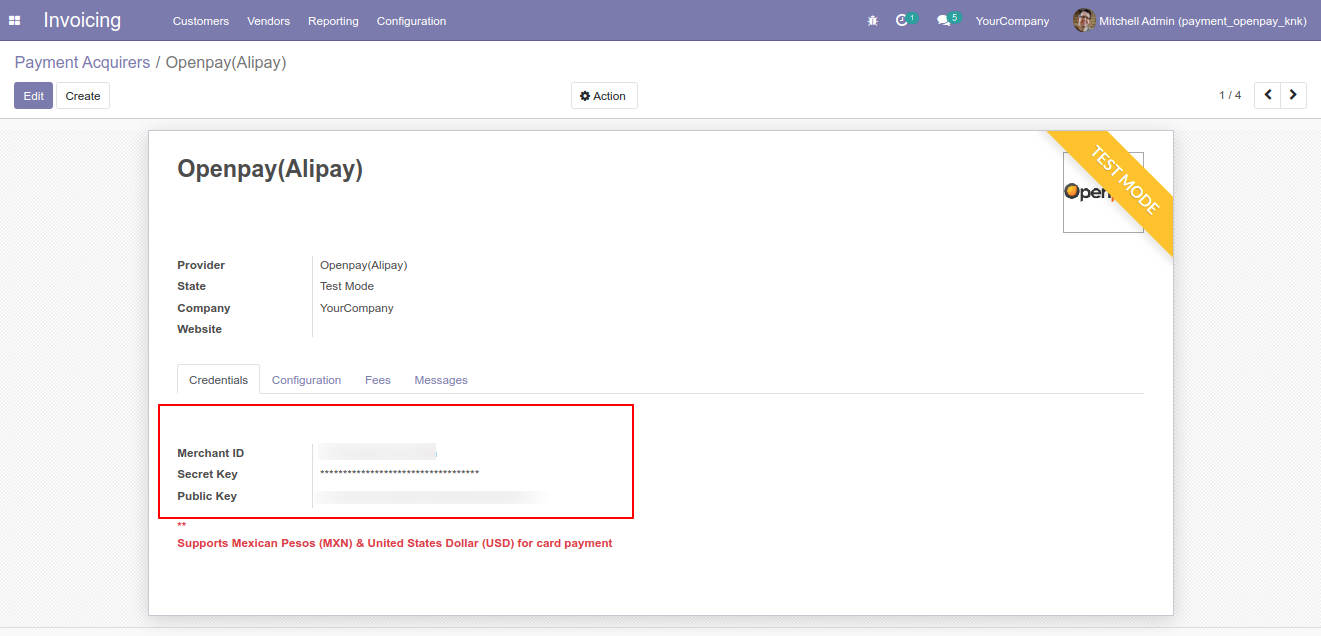Click the Create button

pos(83,96)
